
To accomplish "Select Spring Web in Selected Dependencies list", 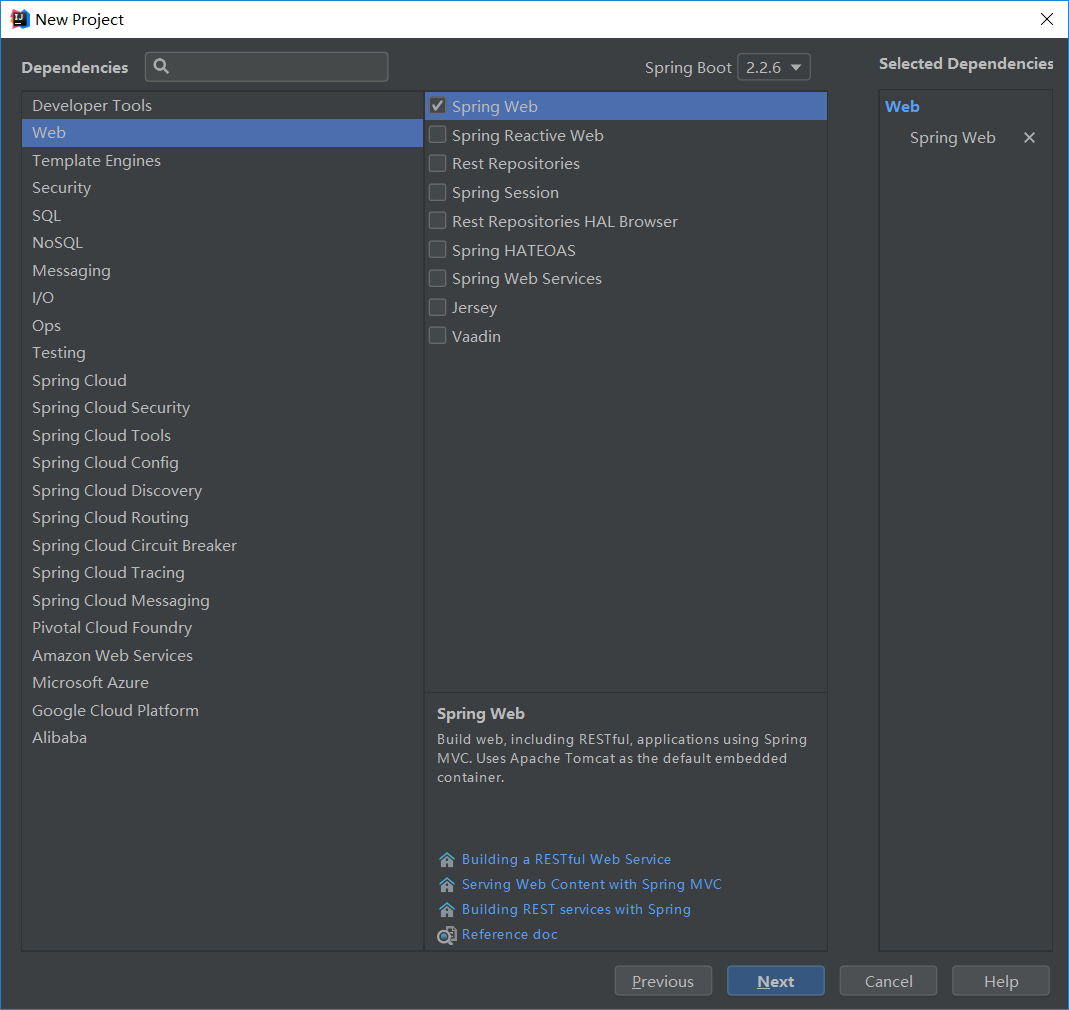I will click(x=952, y=138).
